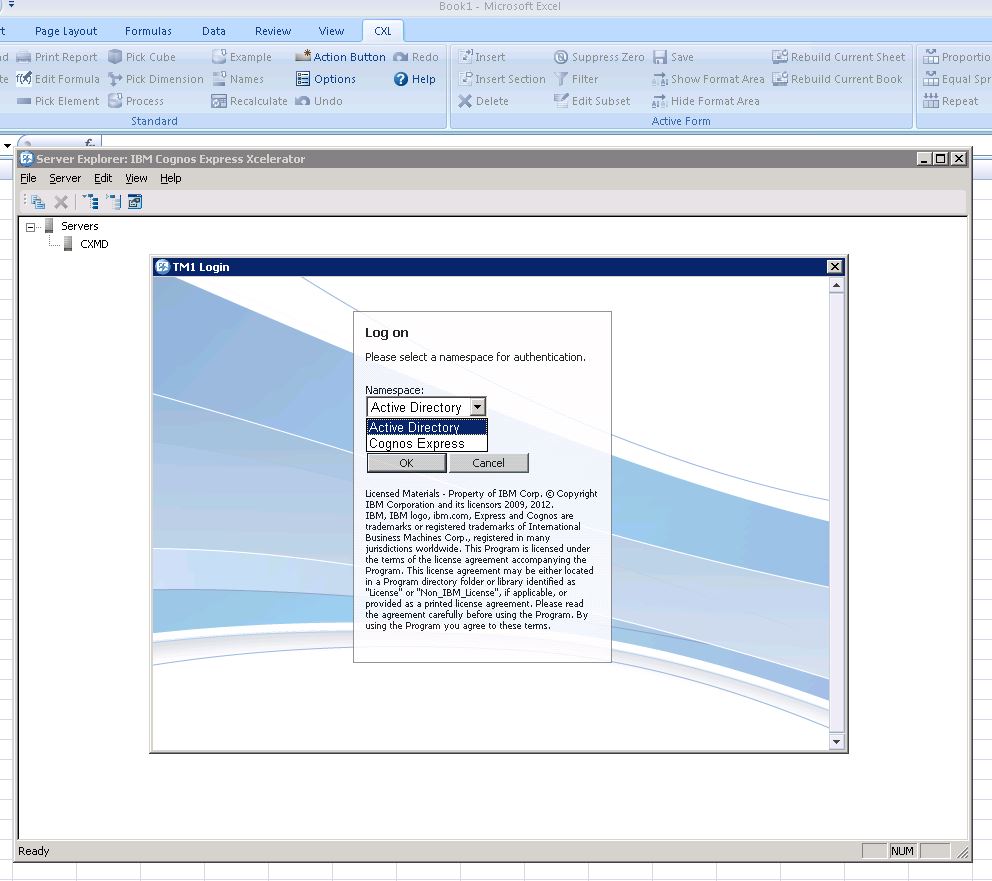Click the "Log on" heading text
This screenshot has width=992, height=881.
pos(387,333)
